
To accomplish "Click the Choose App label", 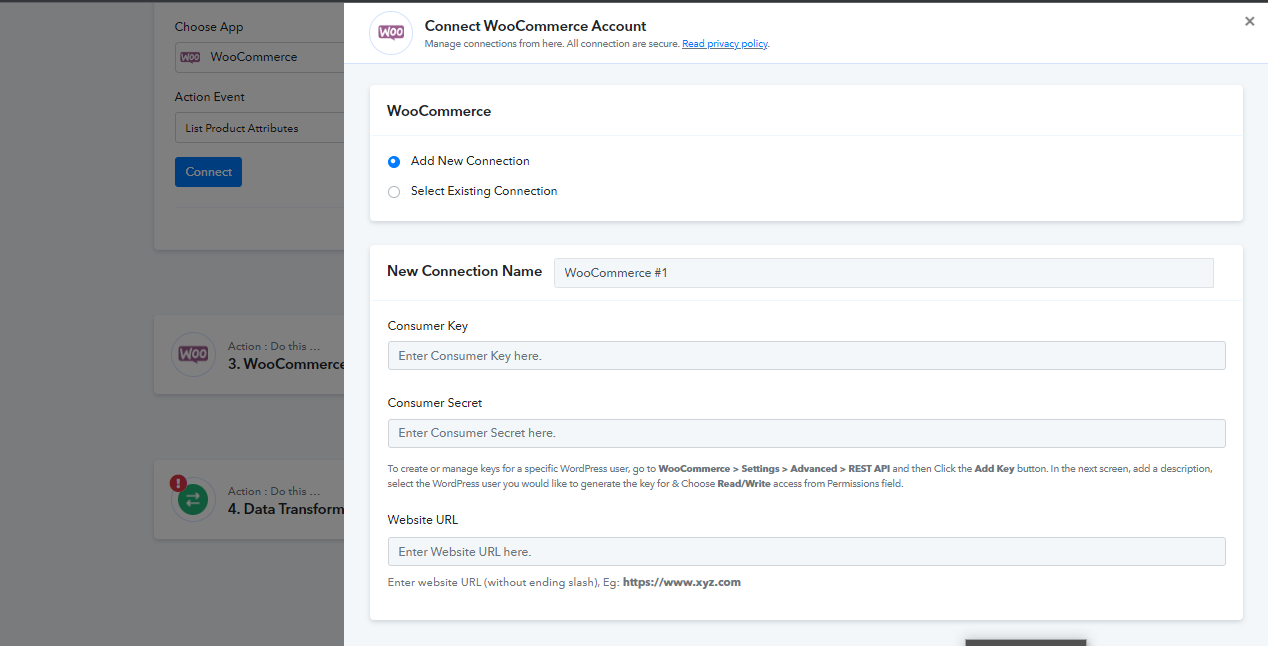I will pos(209,27).
